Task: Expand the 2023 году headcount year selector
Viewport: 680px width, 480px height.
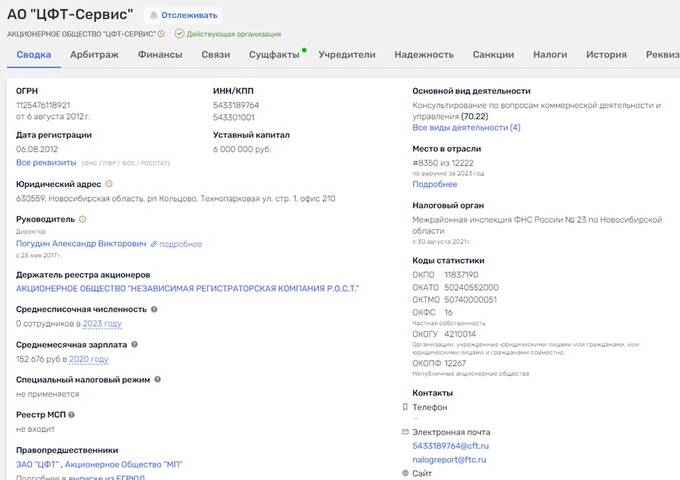Action: click(101, 324)
